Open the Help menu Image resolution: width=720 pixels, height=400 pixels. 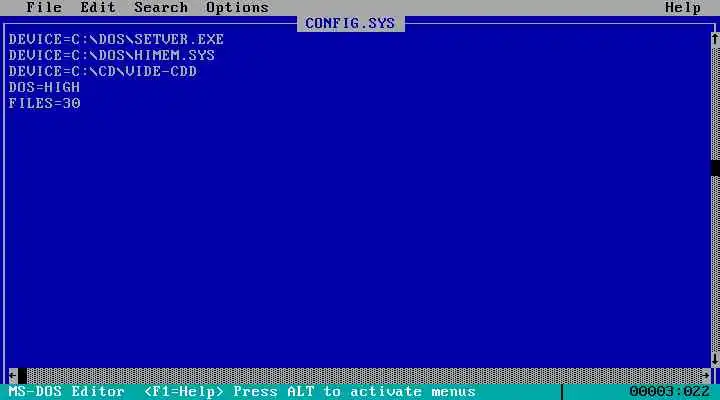(x=683, y=8)
